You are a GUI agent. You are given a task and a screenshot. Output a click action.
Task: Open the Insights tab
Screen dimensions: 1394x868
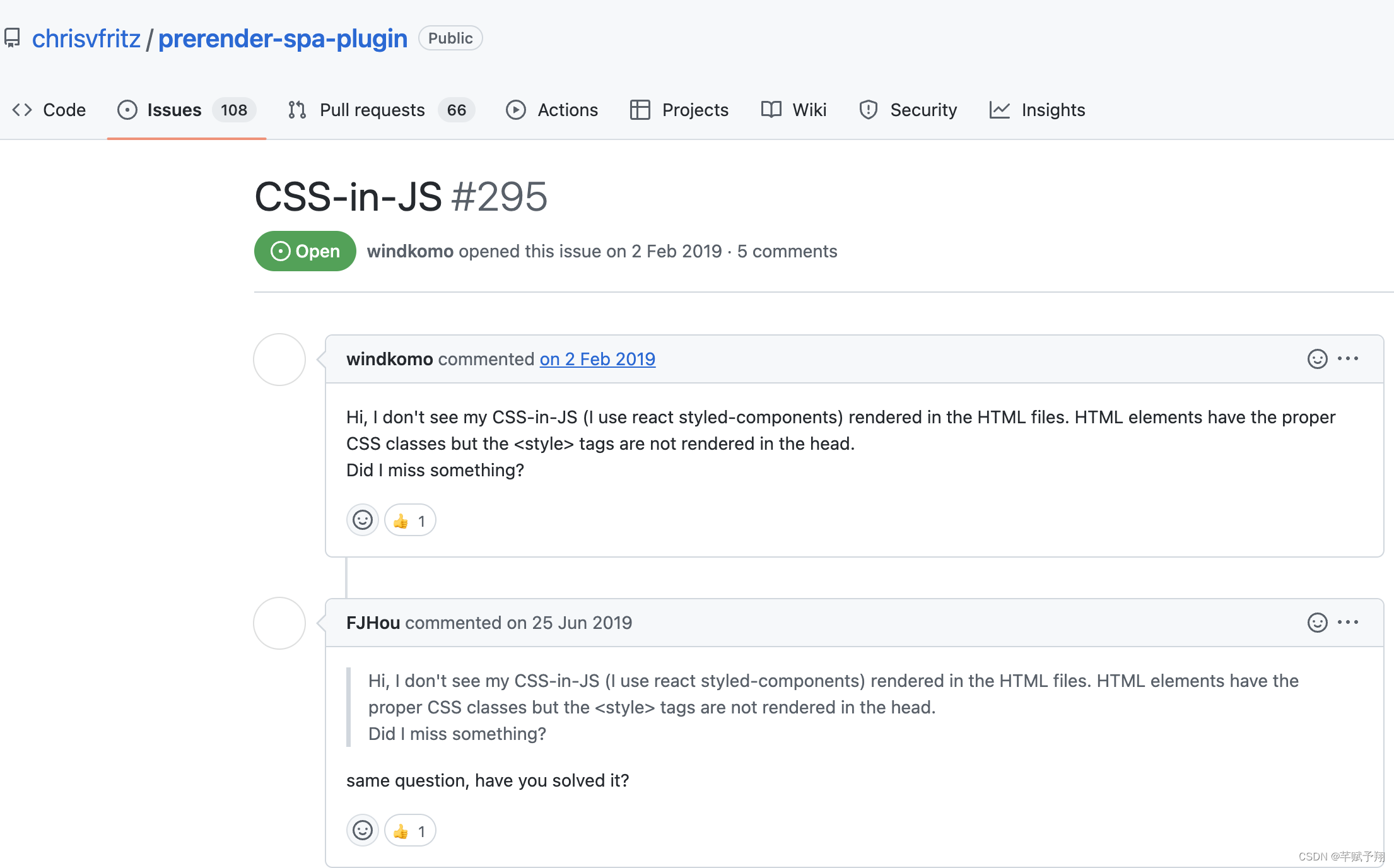(x=1037, y=110)
